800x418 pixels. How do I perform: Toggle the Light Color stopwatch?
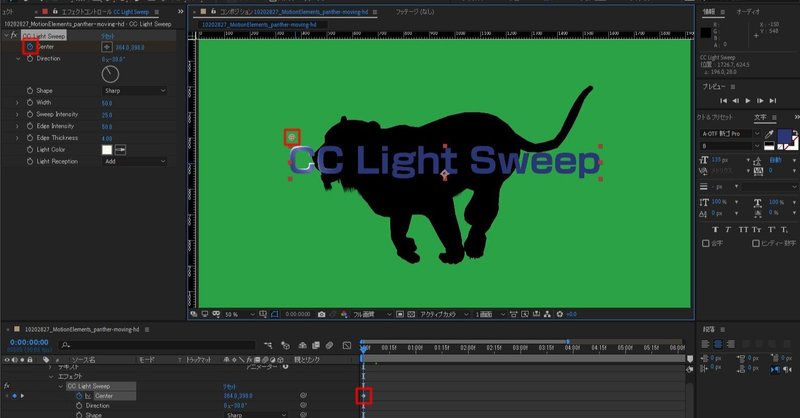coord(30,150)
